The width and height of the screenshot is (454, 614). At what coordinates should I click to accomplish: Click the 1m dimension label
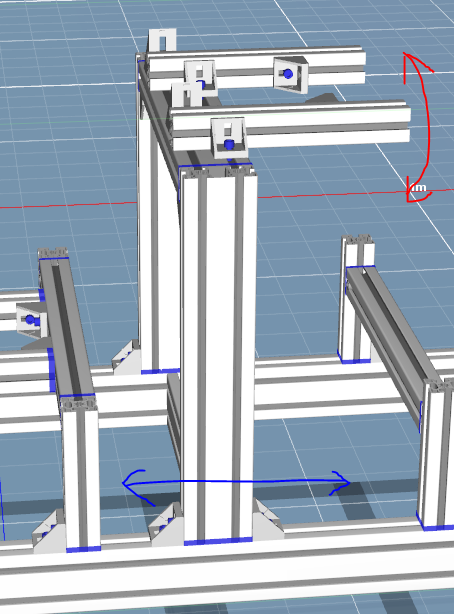[418, 188]
